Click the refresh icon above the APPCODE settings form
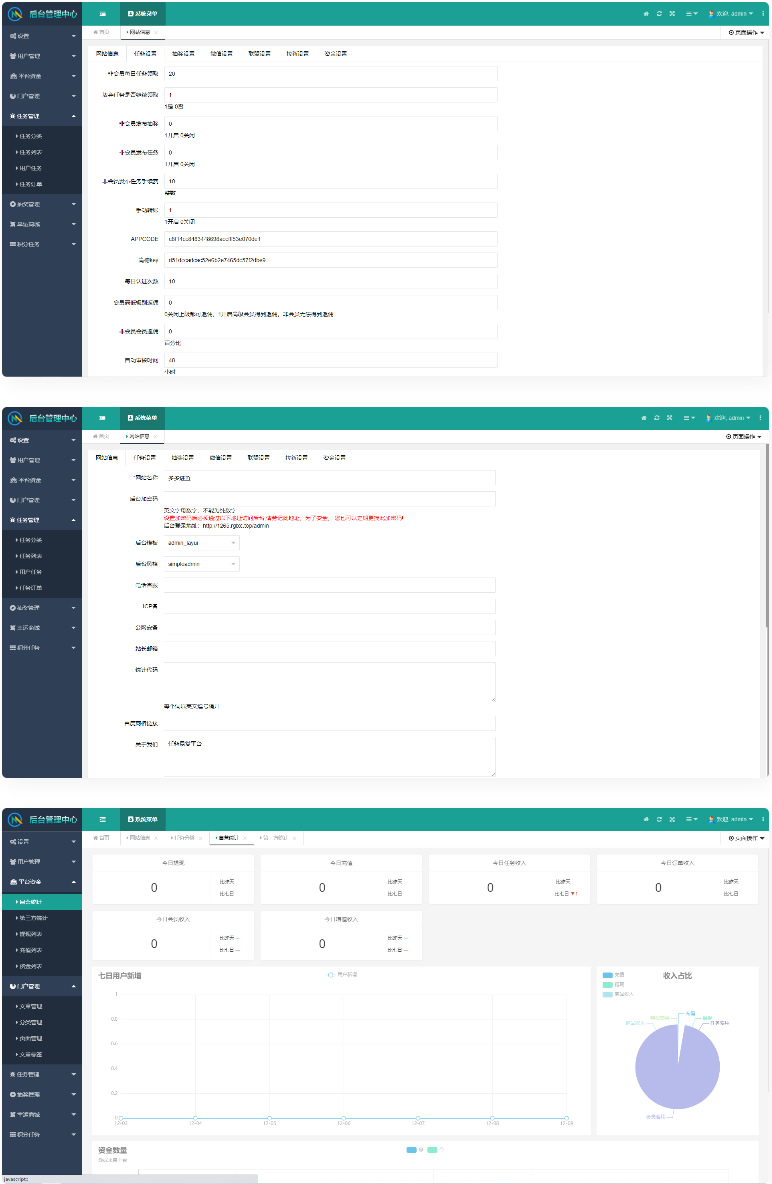The image size is (772, 1184). point(658,15)
